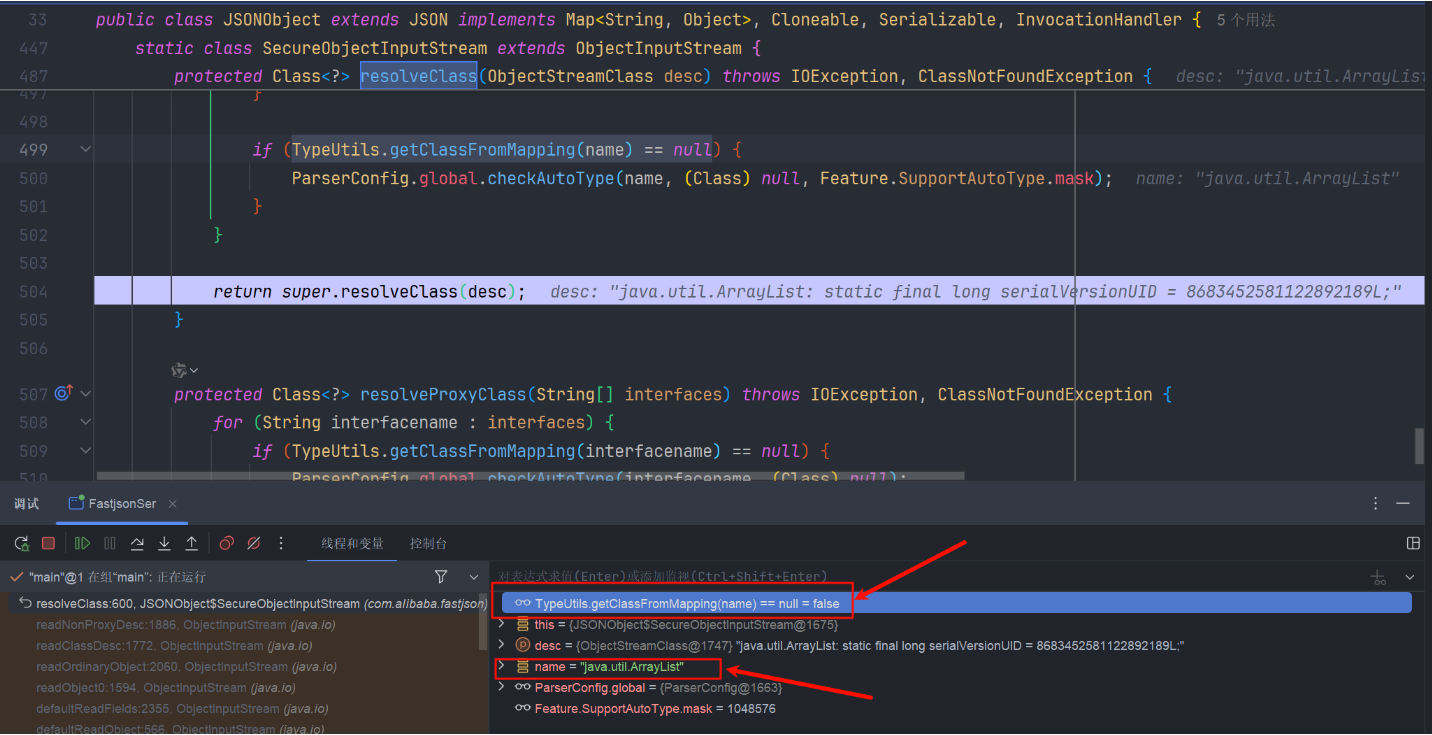
Task: Expand the 'desc' variable node
Action: click(x=502, y=646)
